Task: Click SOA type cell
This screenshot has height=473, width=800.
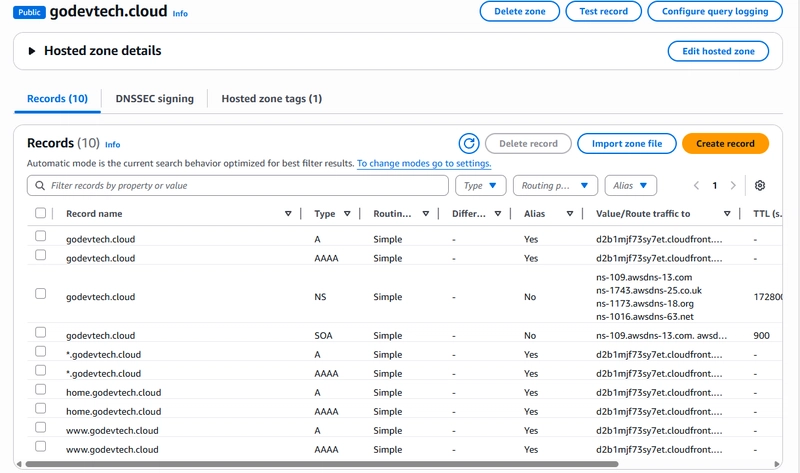Action: click(323, 335)
